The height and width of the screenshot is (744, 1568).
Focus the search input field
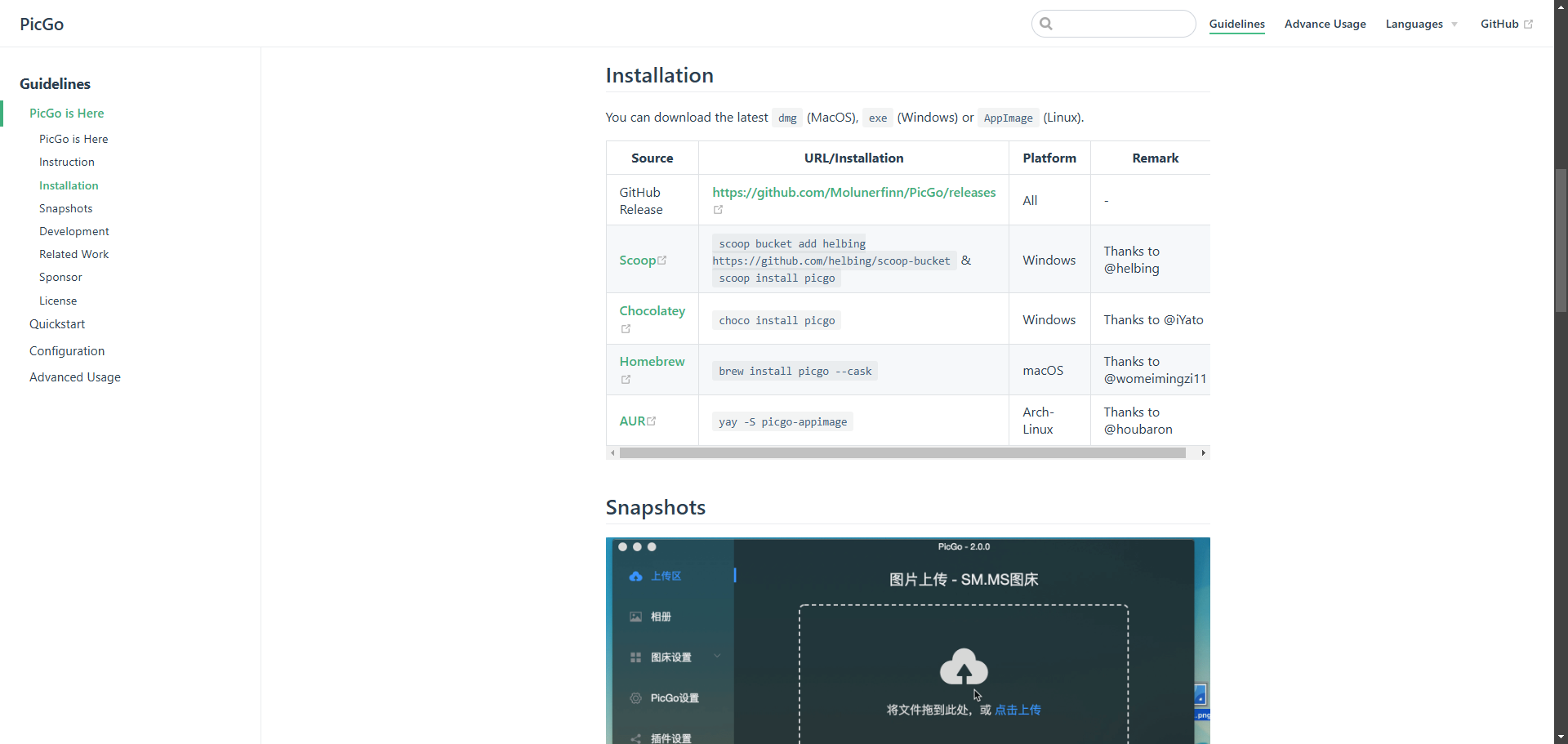point(1114,24)
